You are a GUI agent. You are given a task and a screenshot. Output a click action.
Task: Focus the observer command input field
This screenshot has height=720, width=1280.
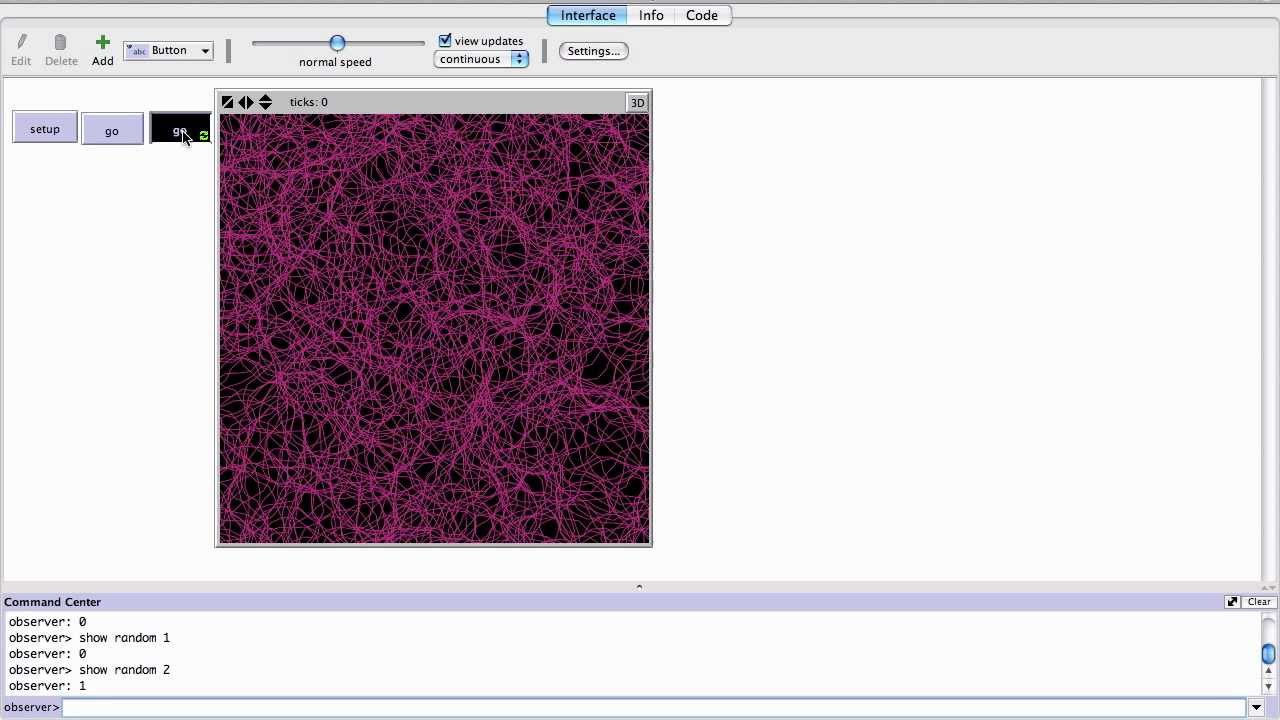point(654,708)
